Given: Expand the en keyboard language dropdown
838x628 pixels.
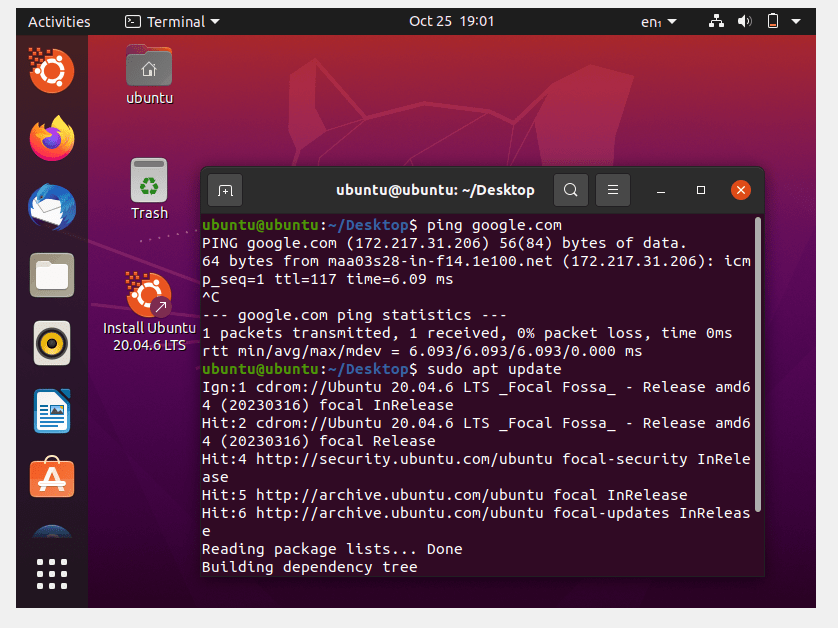Looking at the screenshot, I should coord(658,21).
